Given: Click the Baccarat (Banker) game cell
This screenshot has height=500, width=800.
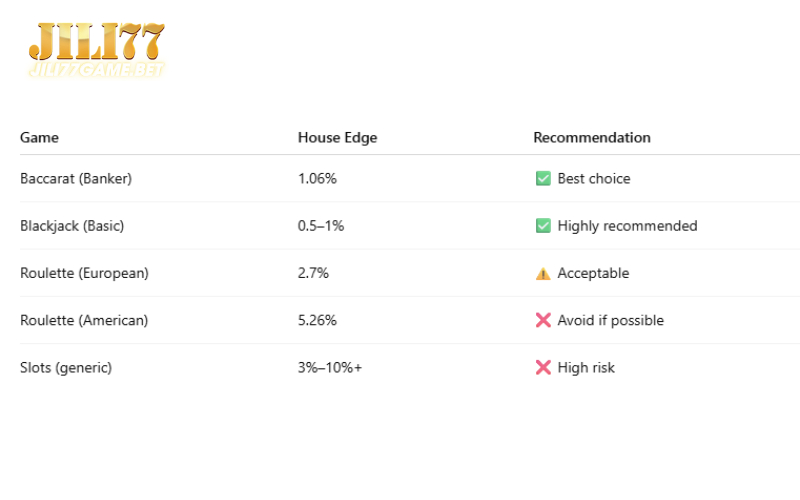Looking at the screenshot, I should tap(76, 179).
